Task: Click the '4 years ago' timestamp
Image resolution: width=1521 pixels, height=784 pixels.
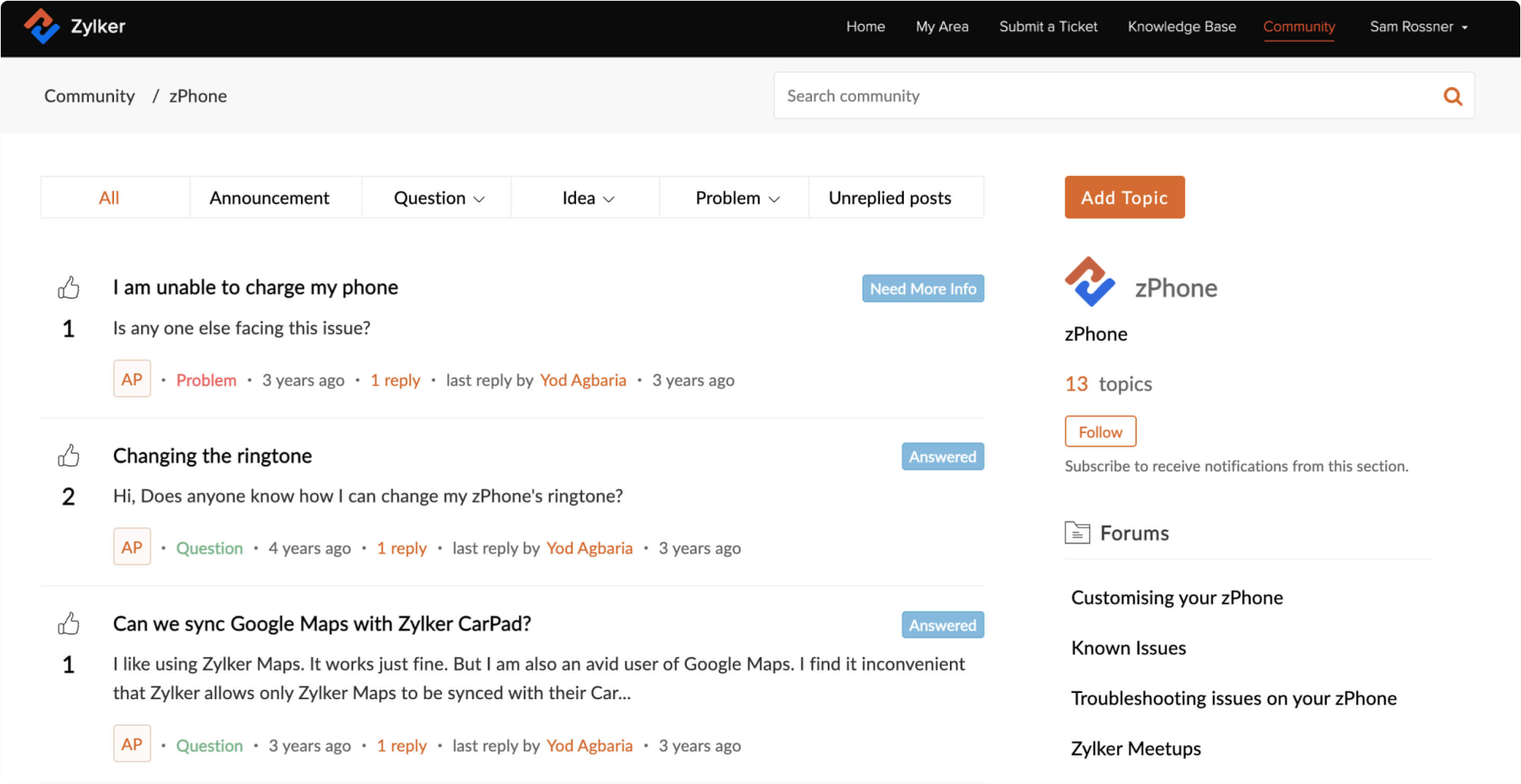Action: point(309,548)
